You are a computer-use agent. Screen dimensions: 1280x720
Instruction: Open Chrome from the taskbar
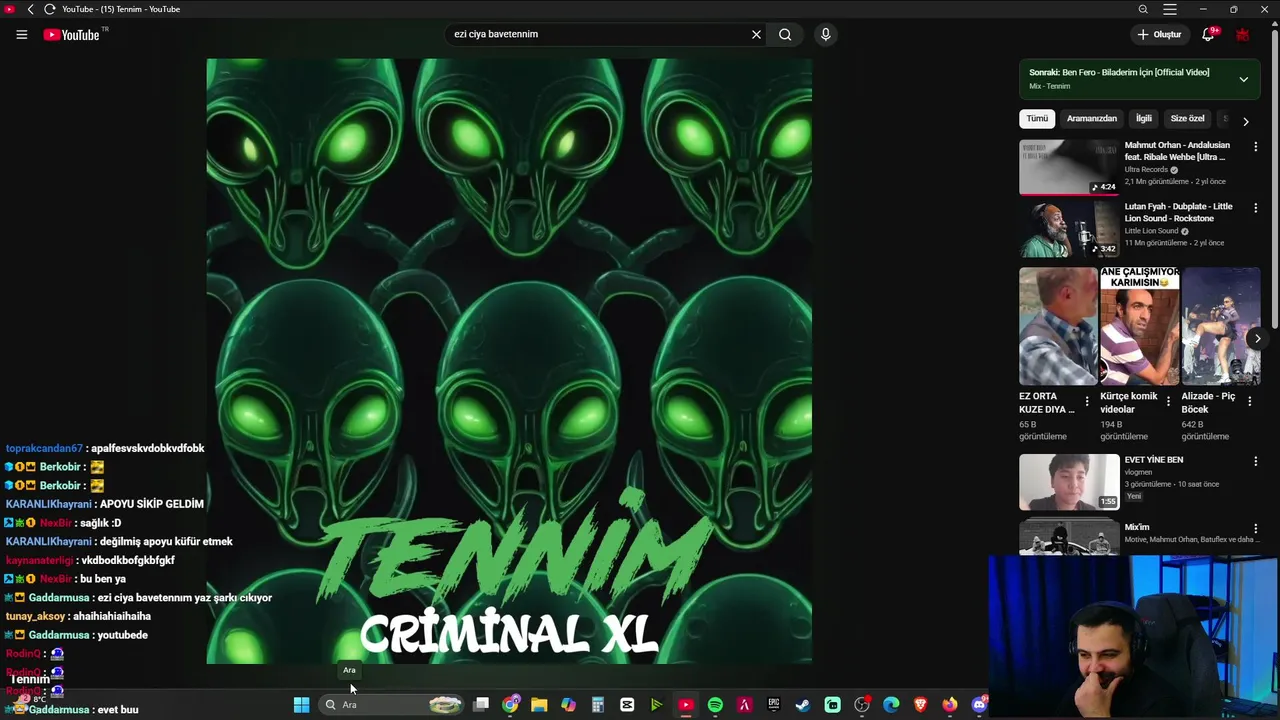click(x=511, y=705)
